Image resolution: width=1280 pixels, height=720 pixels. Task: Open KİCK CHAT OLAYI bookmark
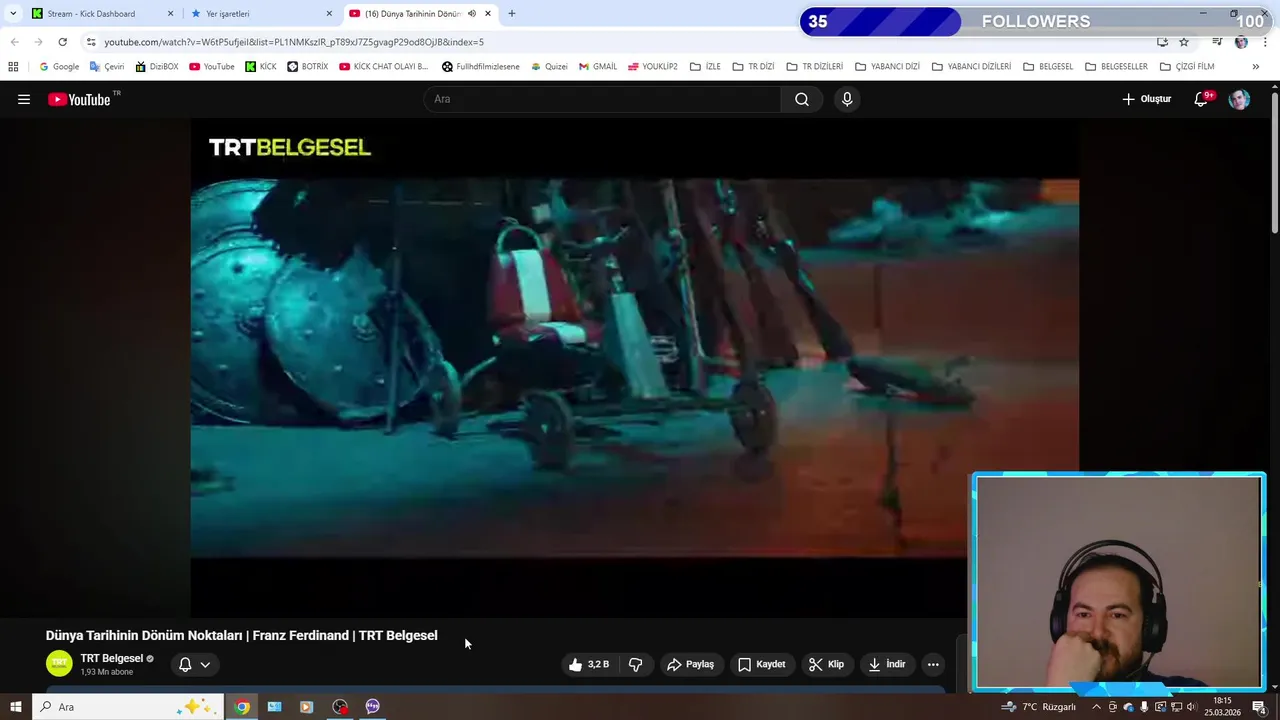(x=383, y=67)
